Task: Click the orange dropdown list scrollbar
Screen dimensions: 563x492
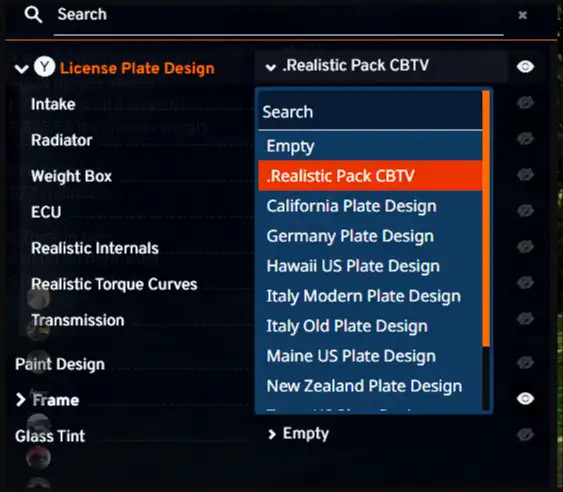Action: (x=486, y=219)
